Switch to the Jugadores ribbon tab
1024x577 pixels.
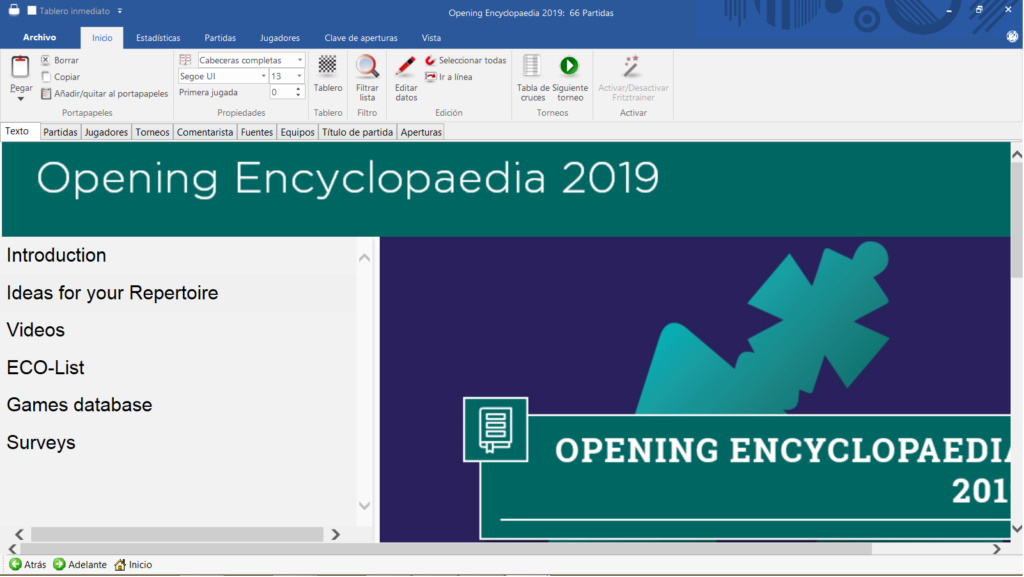pyautogui.click(x=280, y=38)
